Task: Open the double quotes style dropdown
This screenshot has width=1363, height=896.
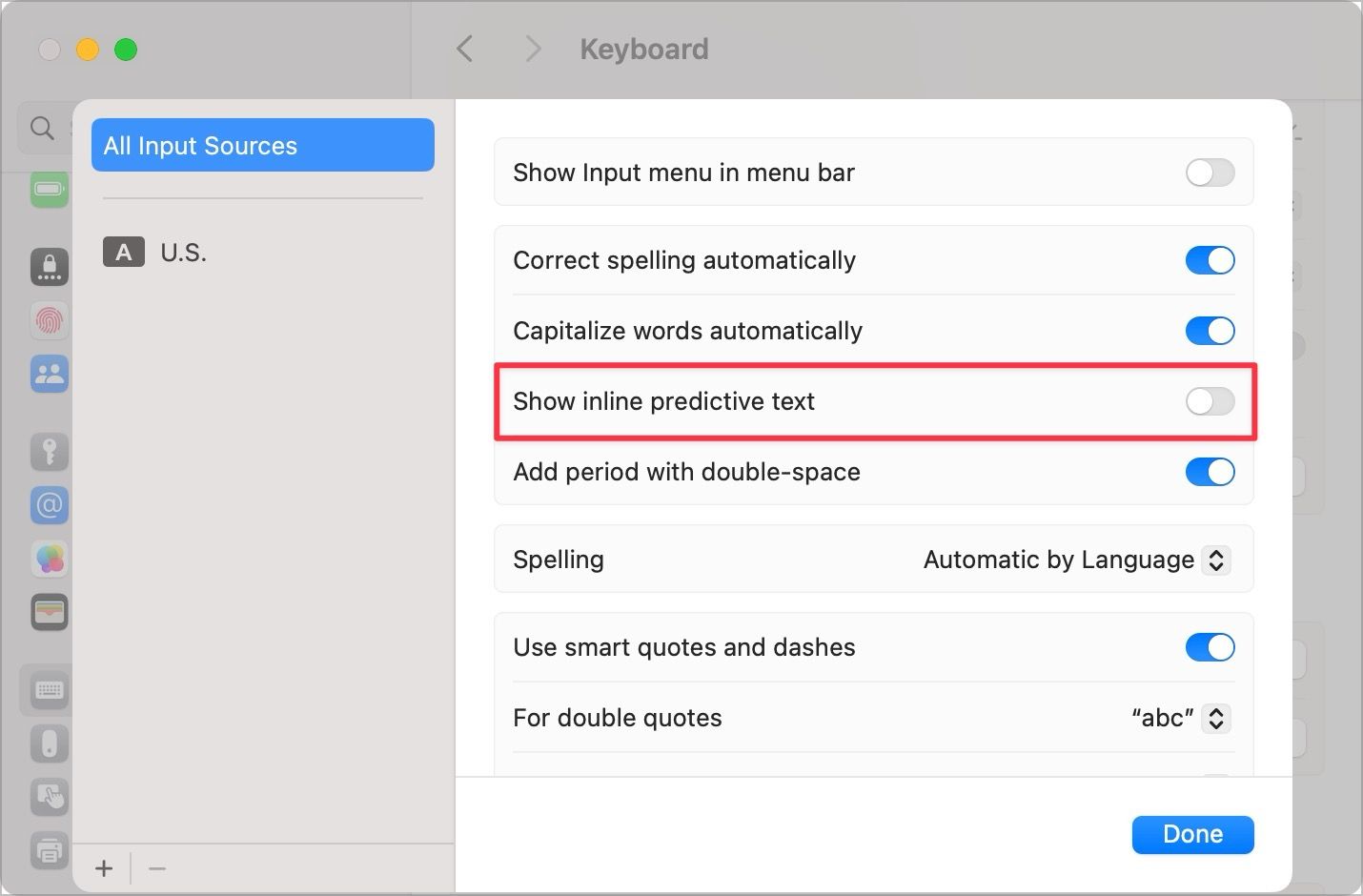Action: click(1179, 718)
